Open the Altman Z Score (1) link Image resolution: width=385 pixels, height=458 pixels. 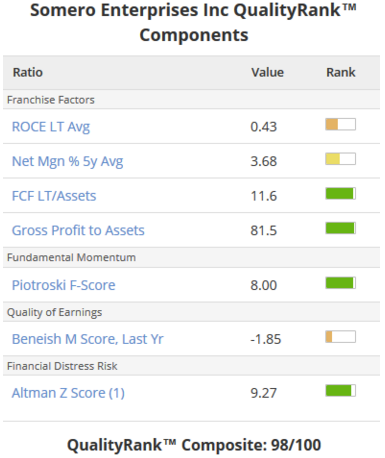point(68,393)
